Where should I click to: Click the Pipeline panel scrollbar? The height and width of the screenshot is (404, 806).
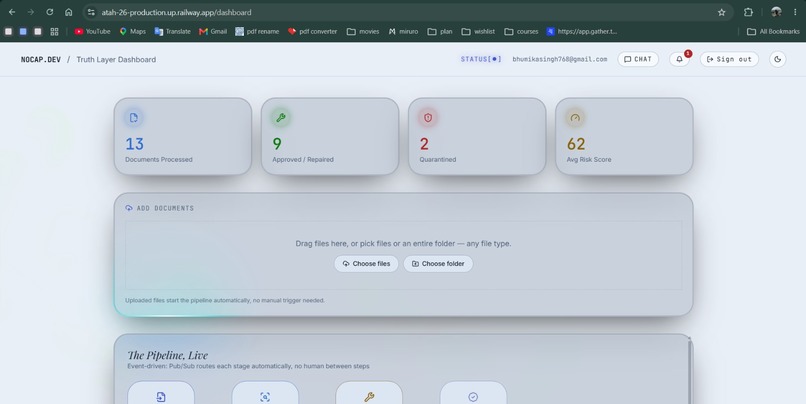pyautogui.click(x=690, y=370)
